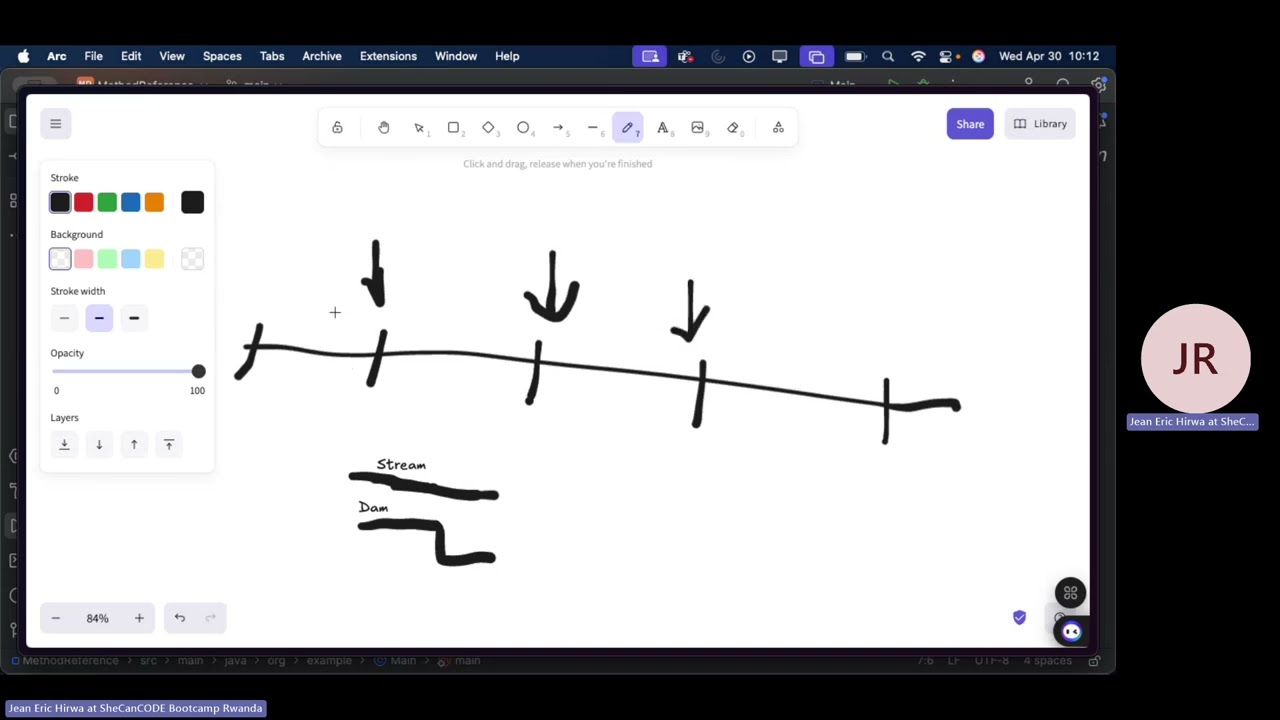
Task: Open the File menu
Action: 93,56
